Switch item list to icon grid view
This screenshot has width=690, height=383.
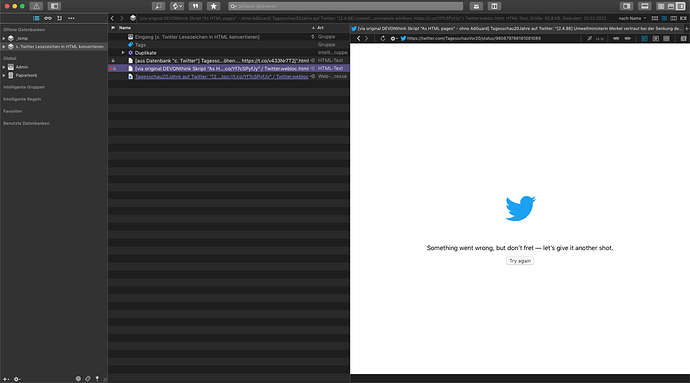[655, 18]
